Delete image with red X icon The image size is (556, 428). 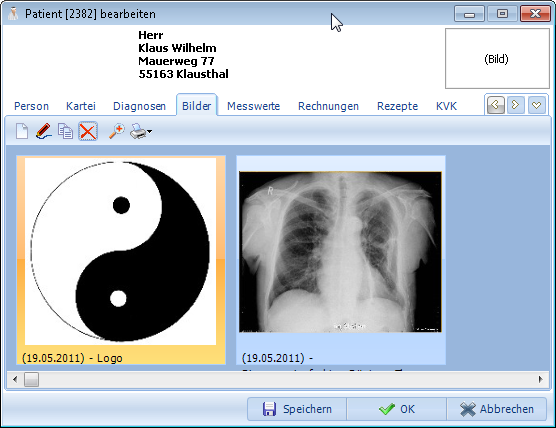click(x=88, y=132)
